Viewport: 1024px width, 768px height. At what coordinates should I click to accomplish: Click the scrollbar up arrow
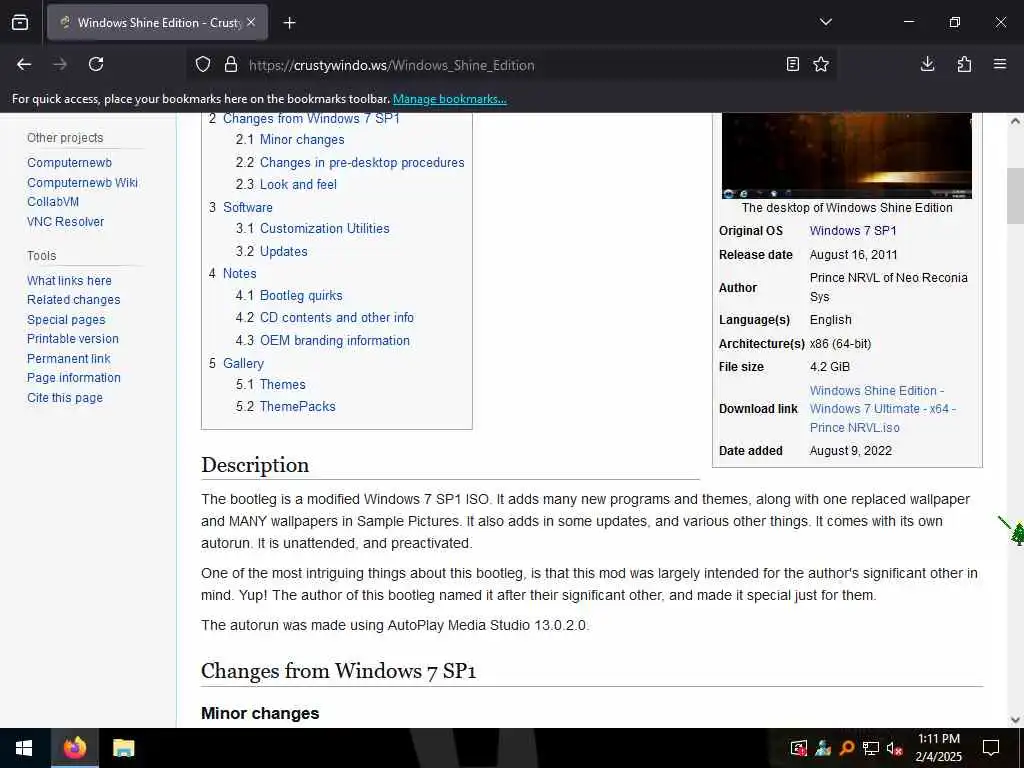pyautogui.click(x=1015, y=121)
